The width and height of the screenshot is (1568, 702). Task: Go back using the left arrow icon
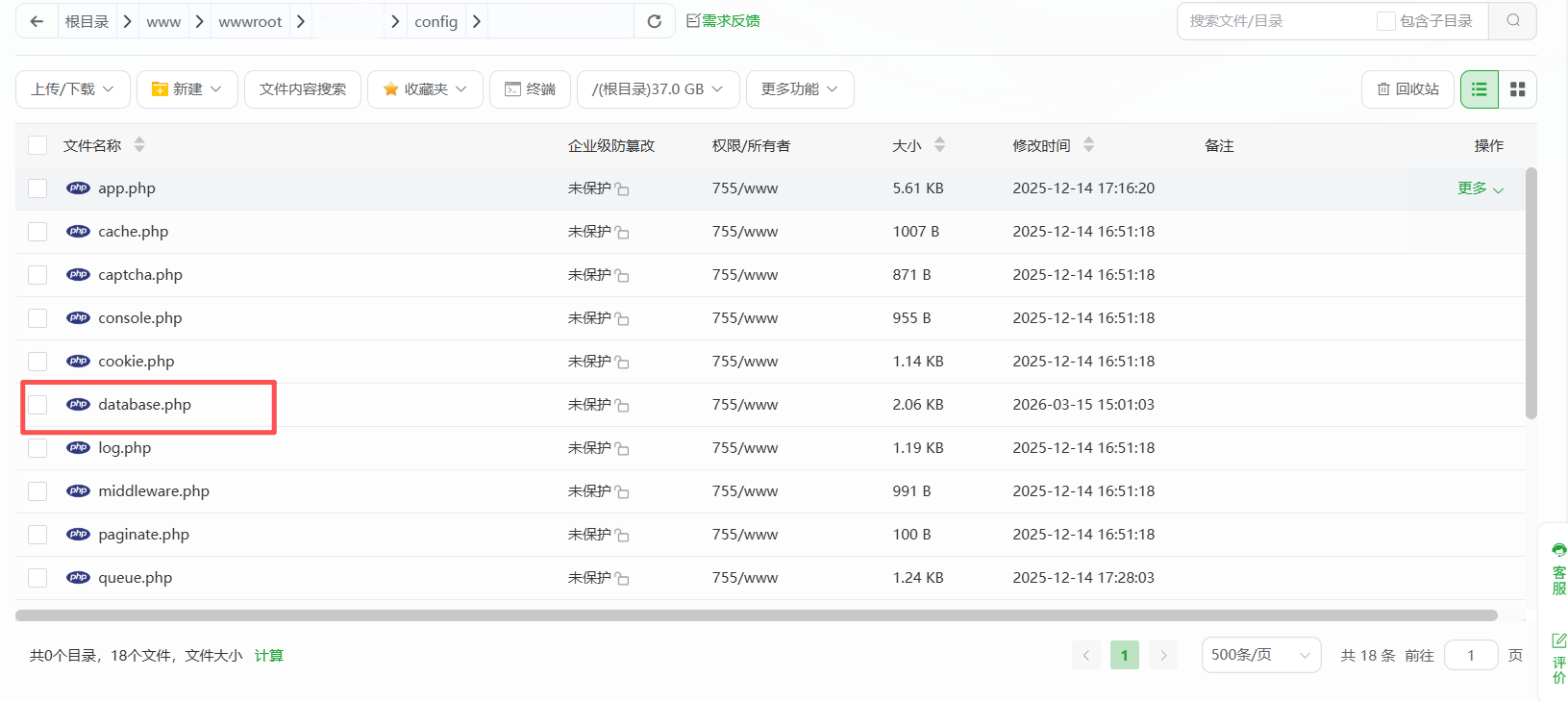[x=37, y=21]
